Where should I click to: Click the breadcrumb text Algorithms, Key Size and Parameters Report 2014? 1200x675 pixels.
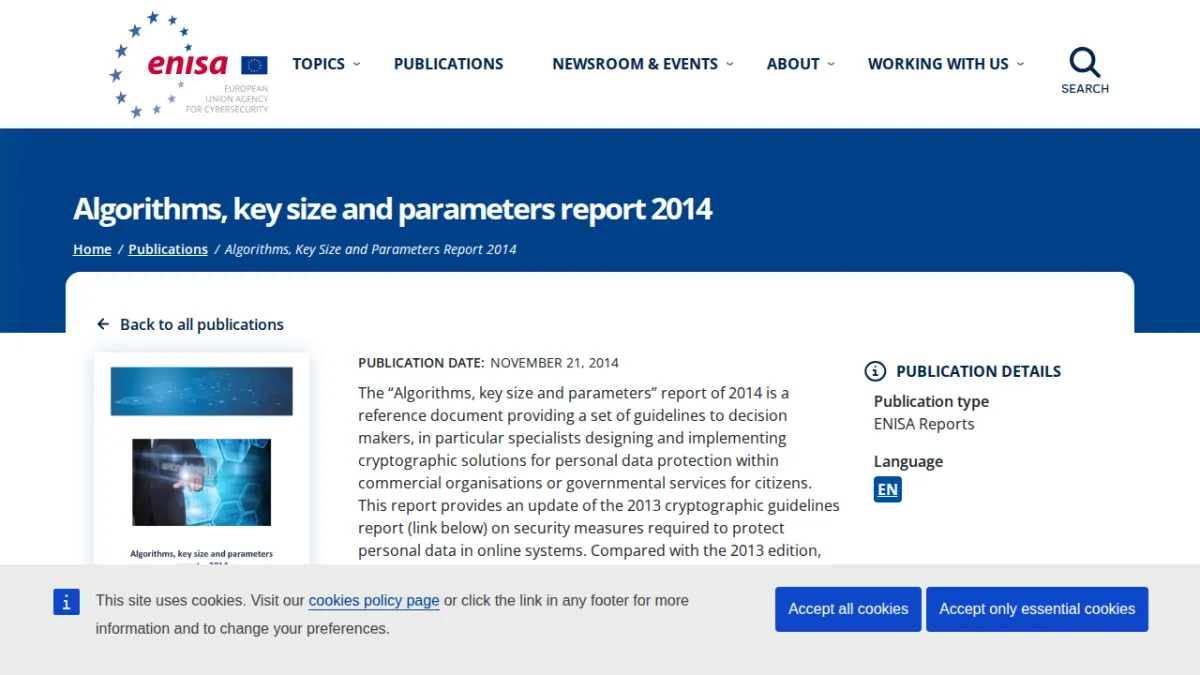(370, 249)
